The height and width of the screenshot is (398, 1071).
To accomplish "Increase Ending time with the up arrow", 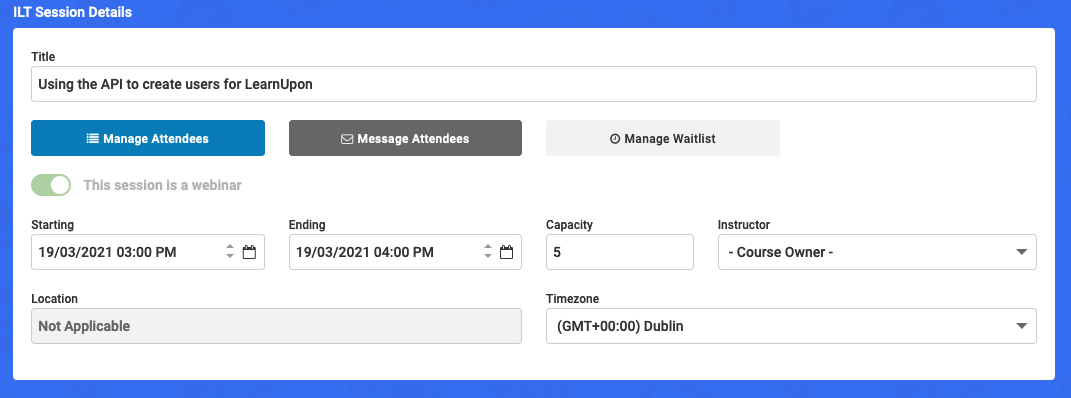I will 488,247.
